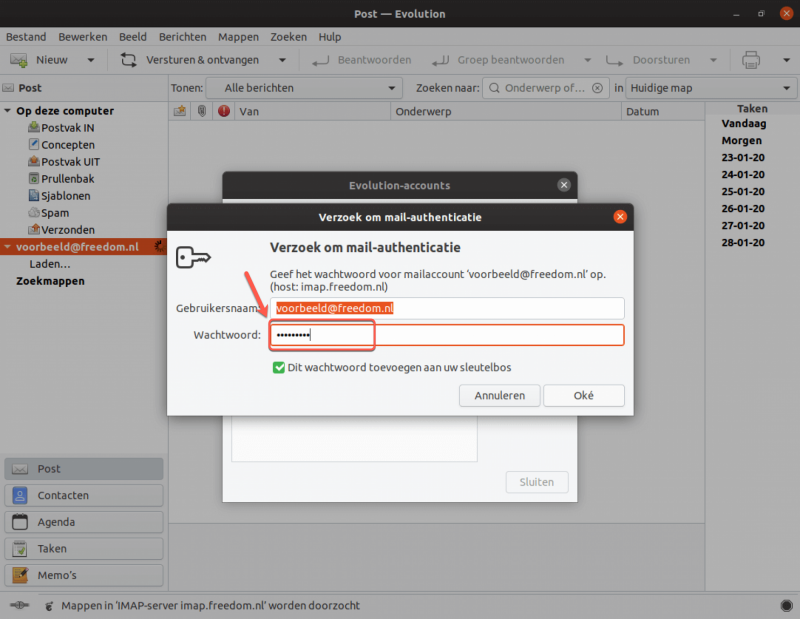Open the Bestand menu
Viewport: 800px width, 619px height.
coord(26,37)
